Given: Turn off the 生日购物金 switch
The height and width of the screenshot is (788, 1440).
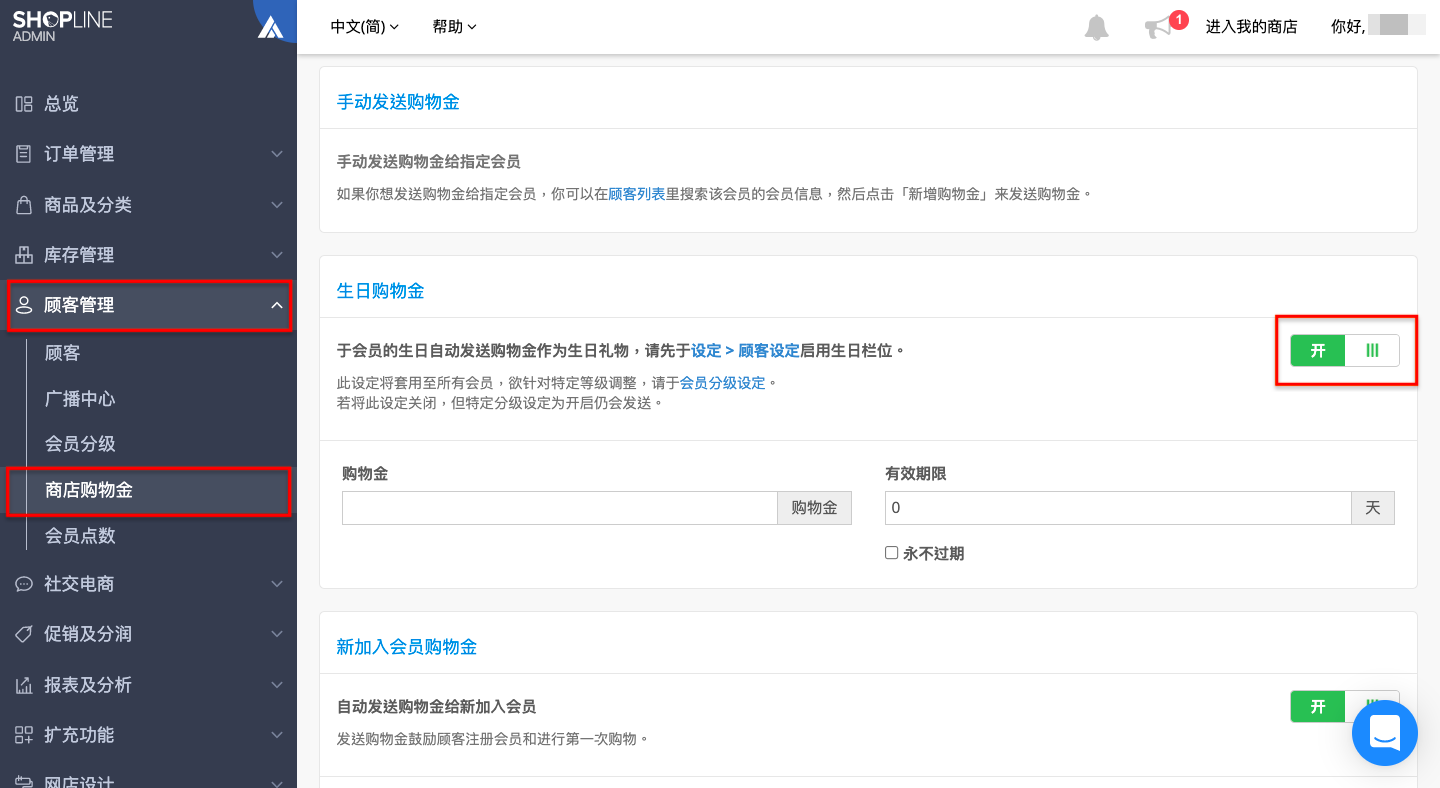Looking at the screenshot, I should click(1345, 351).
